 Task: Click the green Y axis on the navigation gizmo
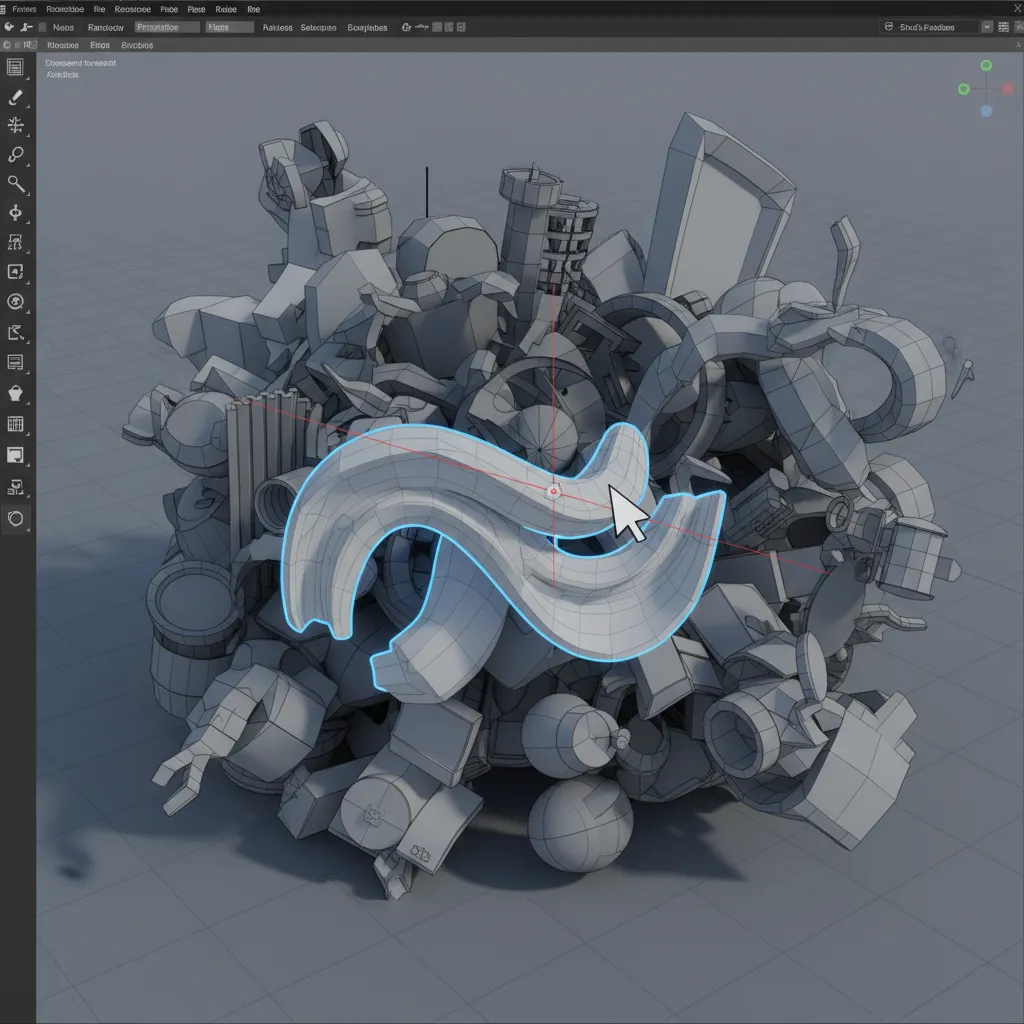[x=986, y=63]
